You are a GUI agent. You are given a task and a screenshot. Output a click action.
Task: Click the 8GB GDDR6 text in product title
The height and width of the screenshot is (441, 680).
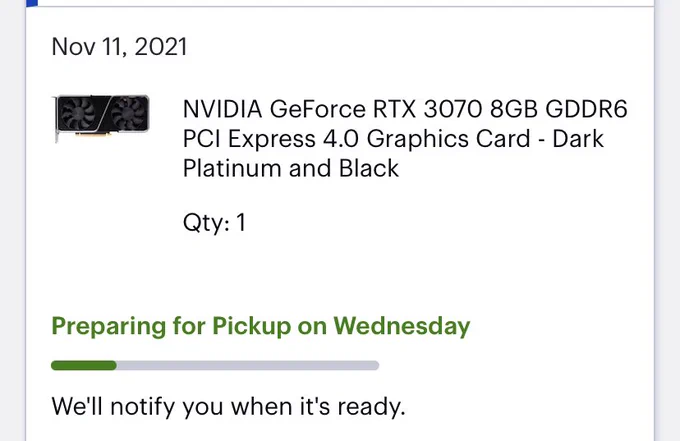pyautogui.click(x=559, y=109)
